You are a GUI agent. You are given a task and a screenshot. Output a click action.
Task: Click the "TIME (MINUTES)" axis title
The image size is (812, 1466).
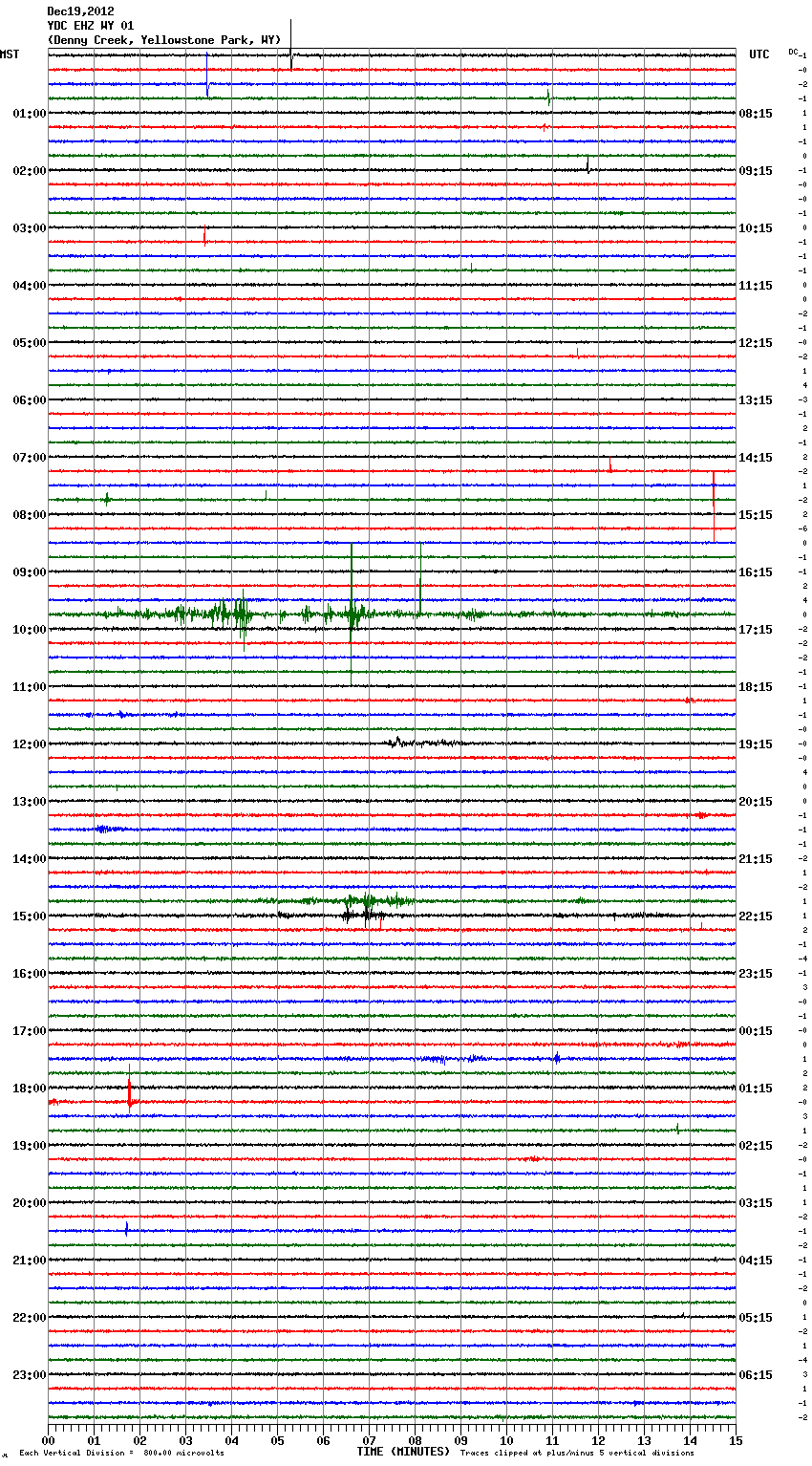tap(403, 1452)
